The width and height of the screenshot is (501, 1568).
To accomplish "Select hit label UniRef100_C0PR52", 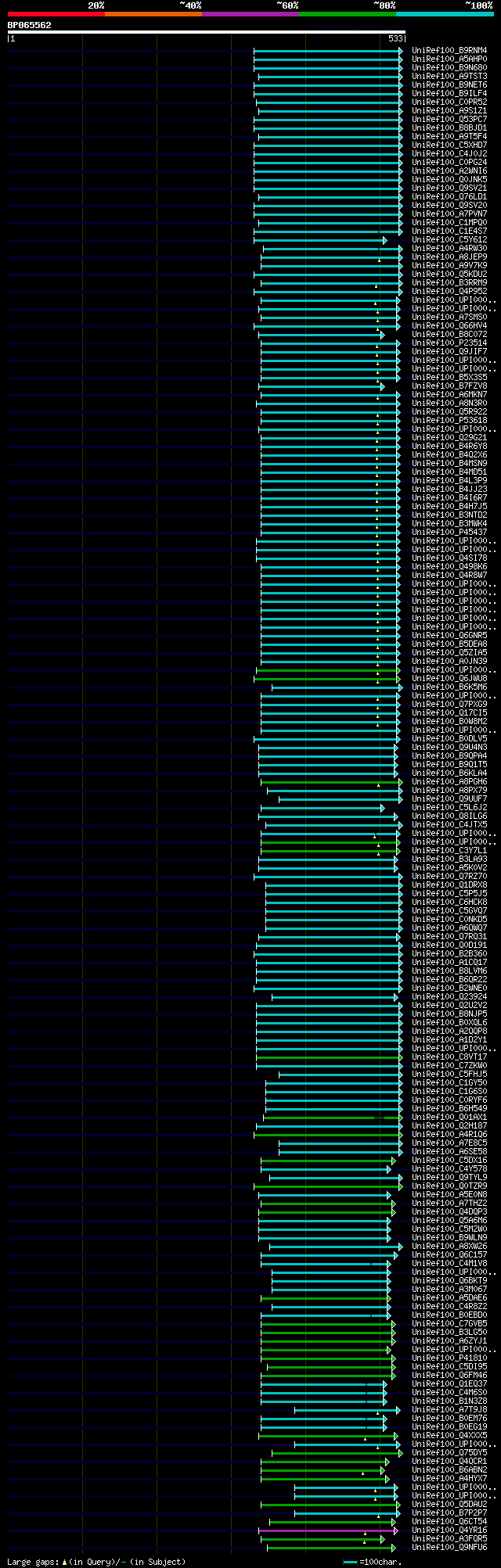I will click(449, 102).
